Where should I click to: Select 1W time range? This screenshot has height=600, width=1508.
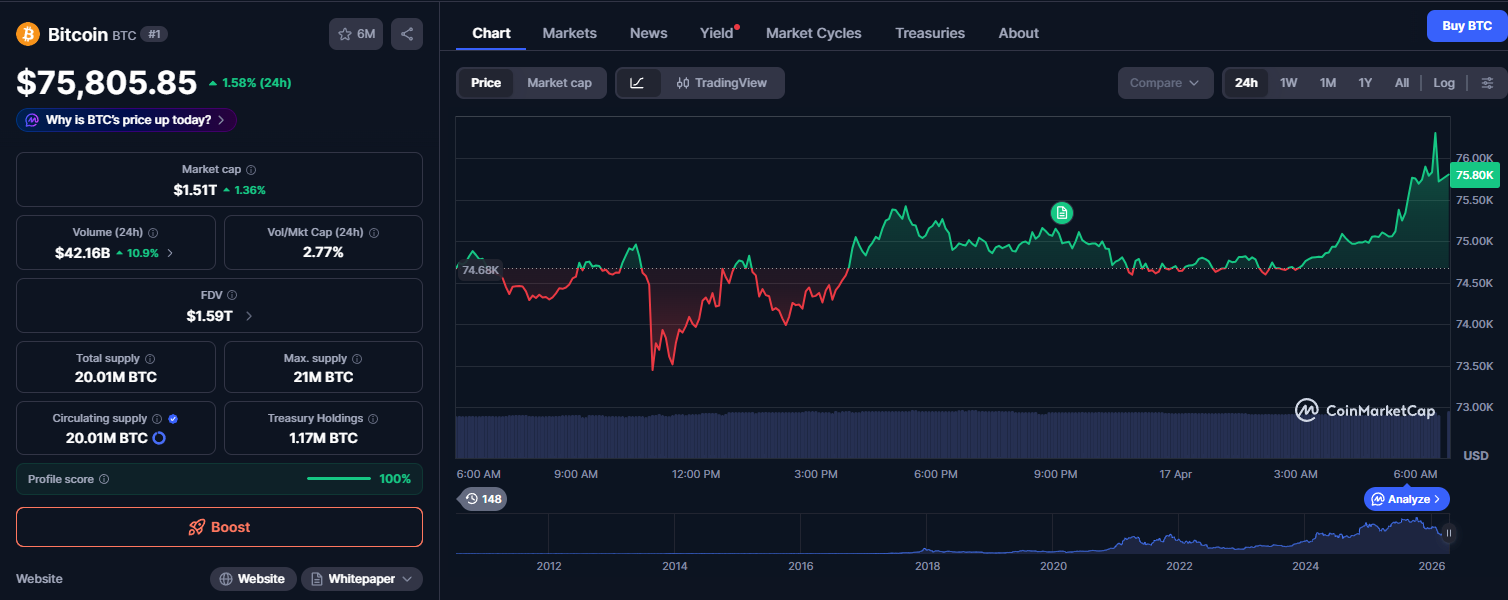[1289, 83]
